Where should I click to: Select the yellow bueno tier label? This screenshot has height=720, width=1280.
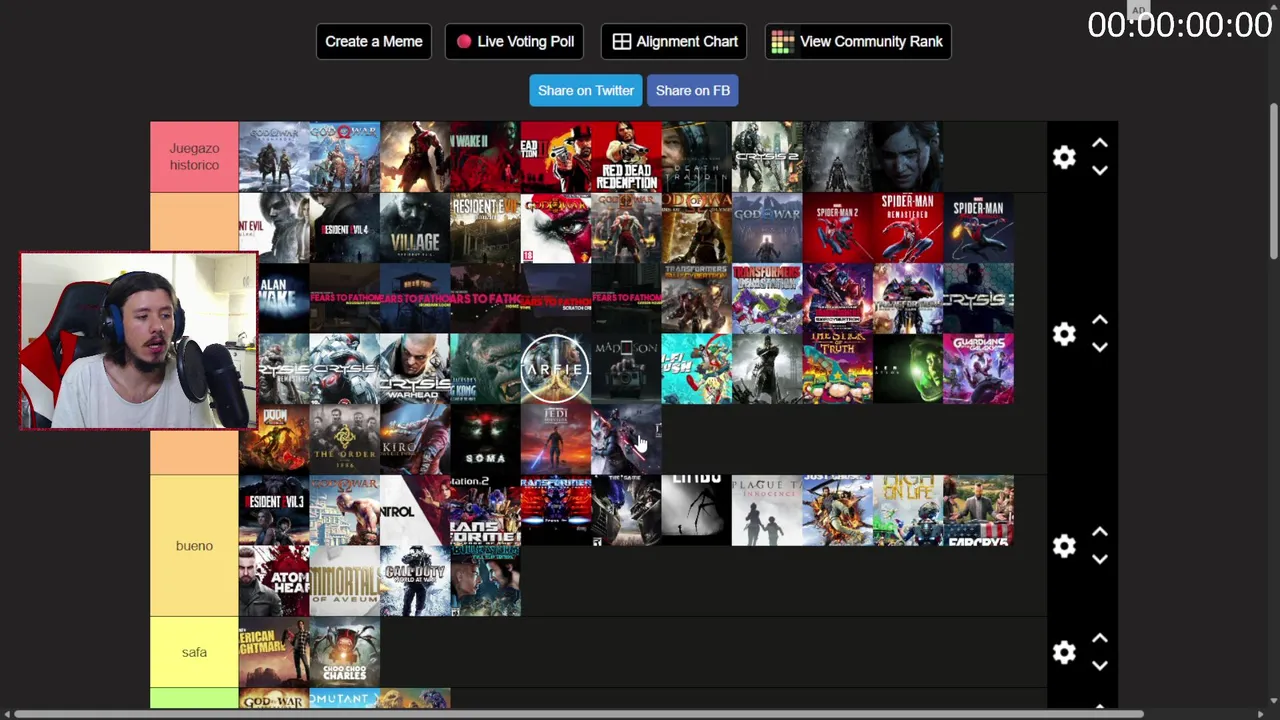pos(194,545)
